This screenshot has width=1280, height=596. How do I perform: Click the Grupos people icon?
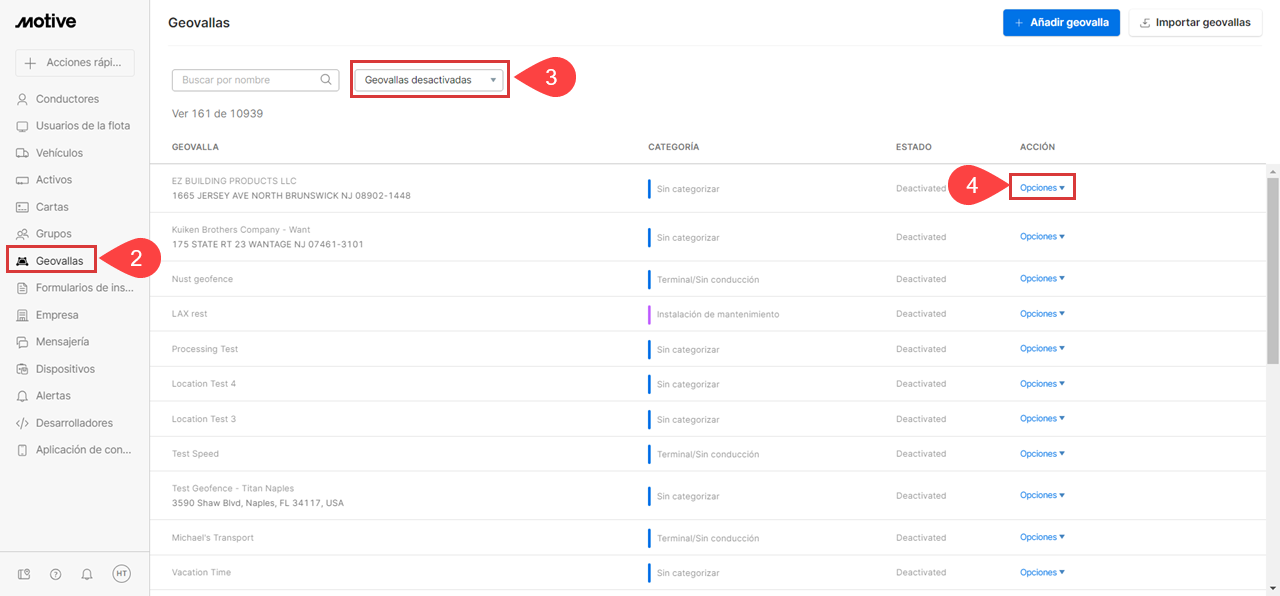point(22,234)
